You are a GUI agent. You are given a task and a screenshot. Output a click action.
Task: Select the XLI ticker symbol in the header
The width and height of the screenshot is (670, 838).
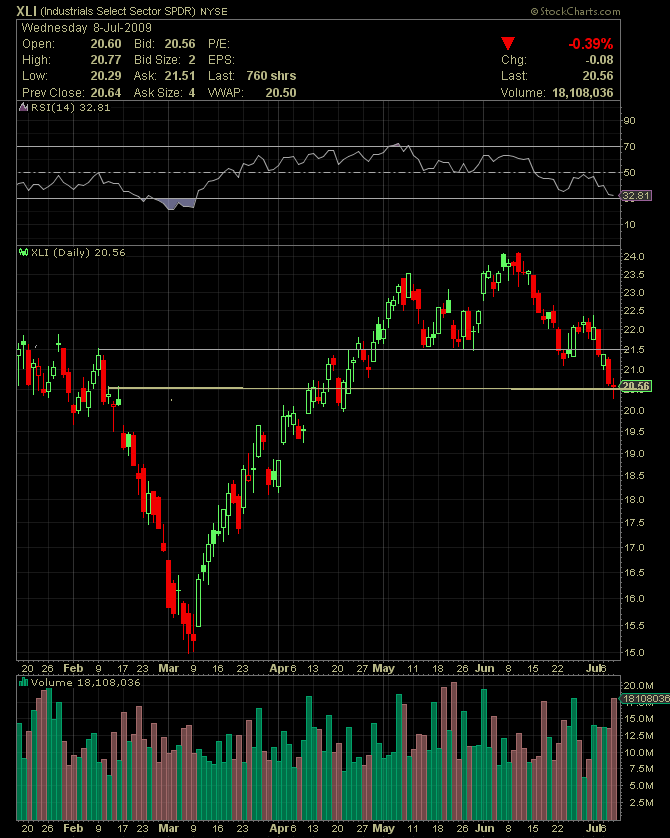(x=27, y=11)
